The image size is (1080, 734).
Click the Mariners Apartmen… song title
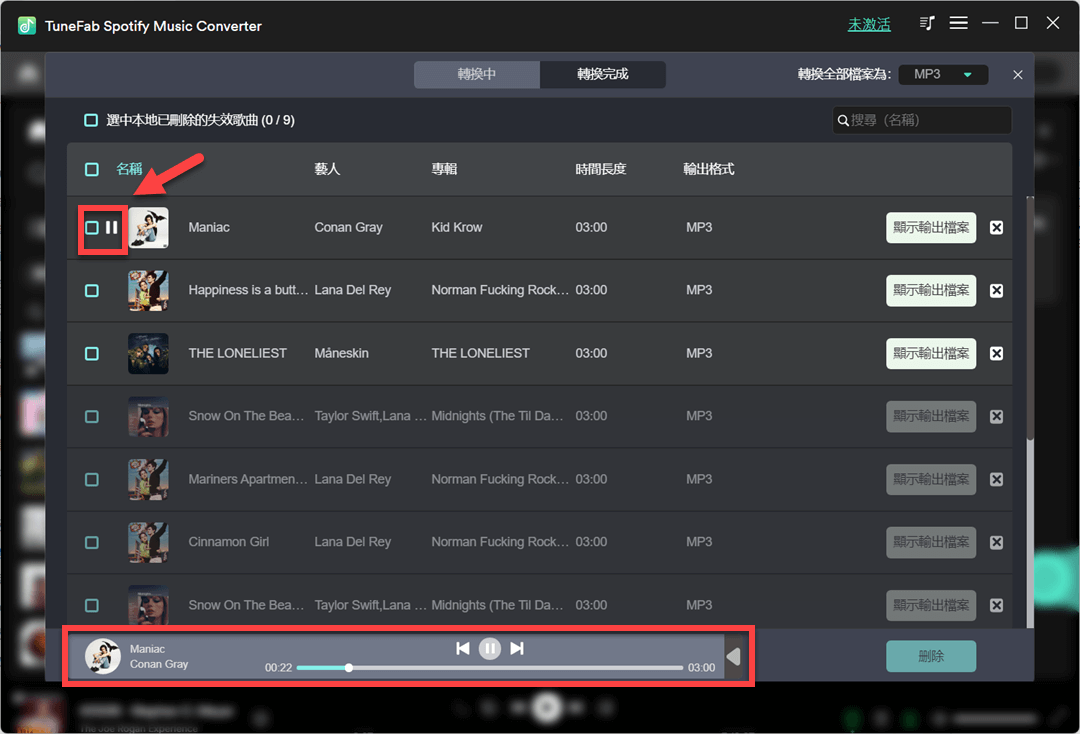click(248, 480)
